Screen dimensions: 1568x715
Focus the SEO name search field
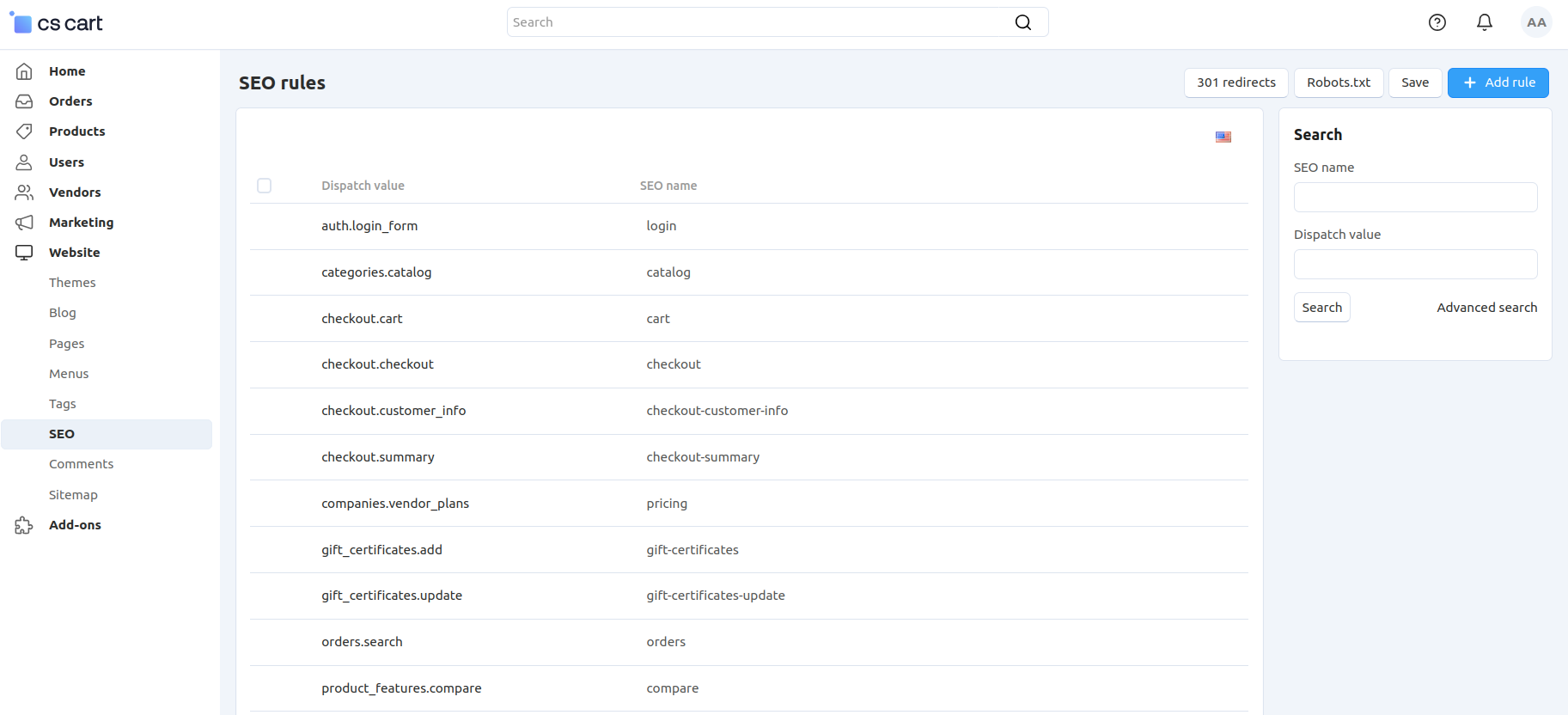point(1415,197)
